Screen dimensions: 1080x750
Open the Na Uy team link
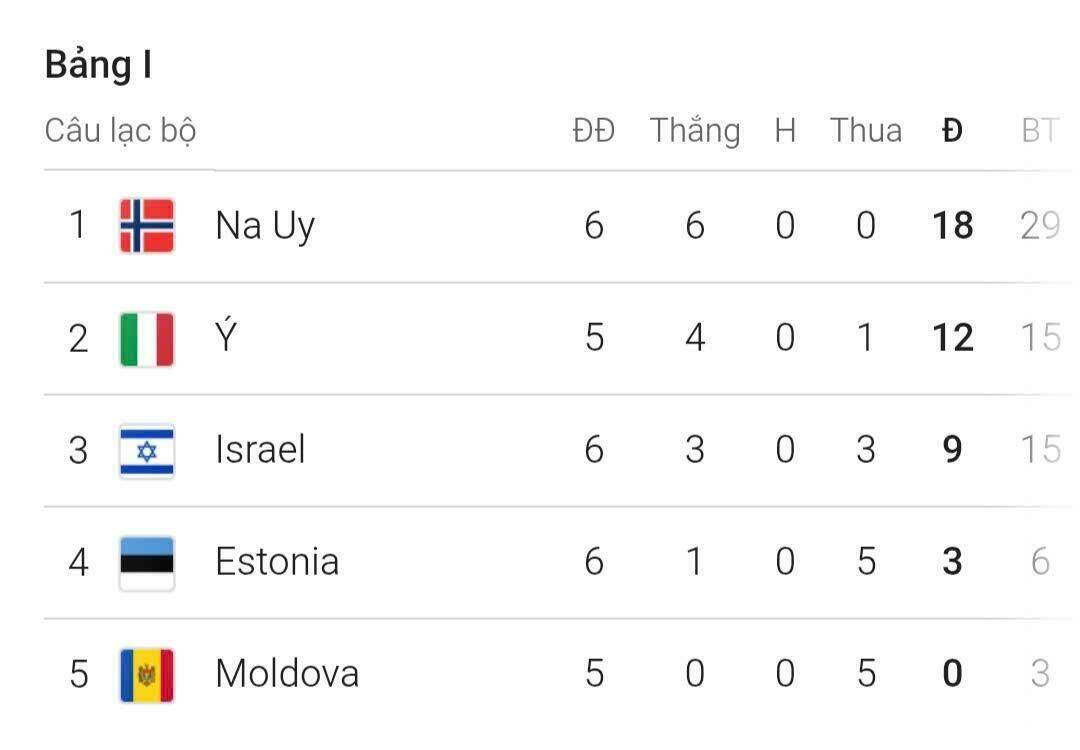click(x=265, y=226)
